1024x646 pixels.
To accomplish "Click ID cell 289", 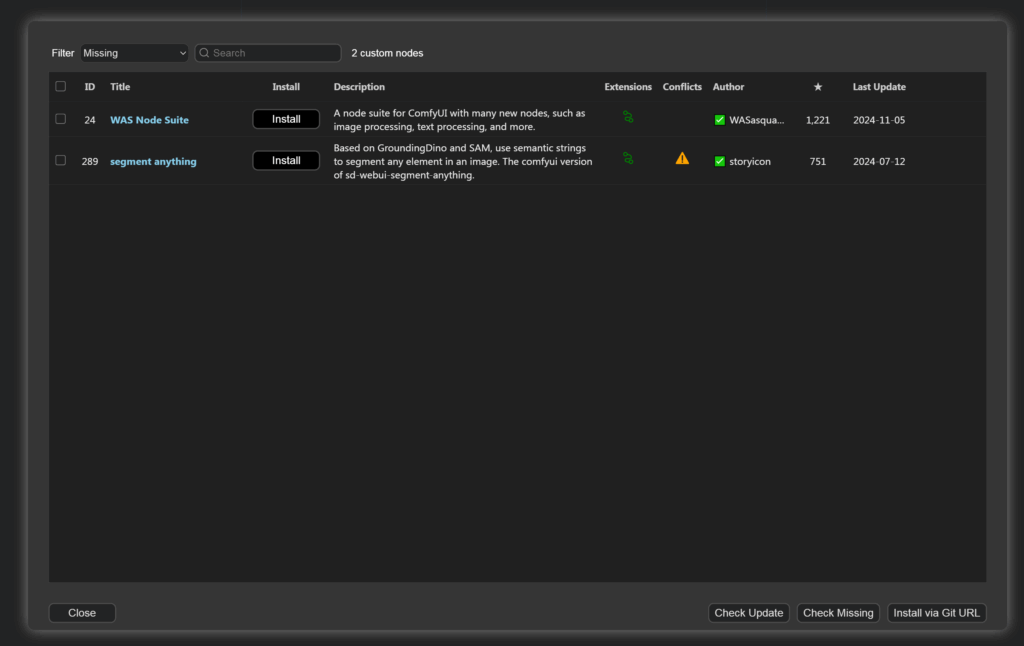I will coord(89,161).
